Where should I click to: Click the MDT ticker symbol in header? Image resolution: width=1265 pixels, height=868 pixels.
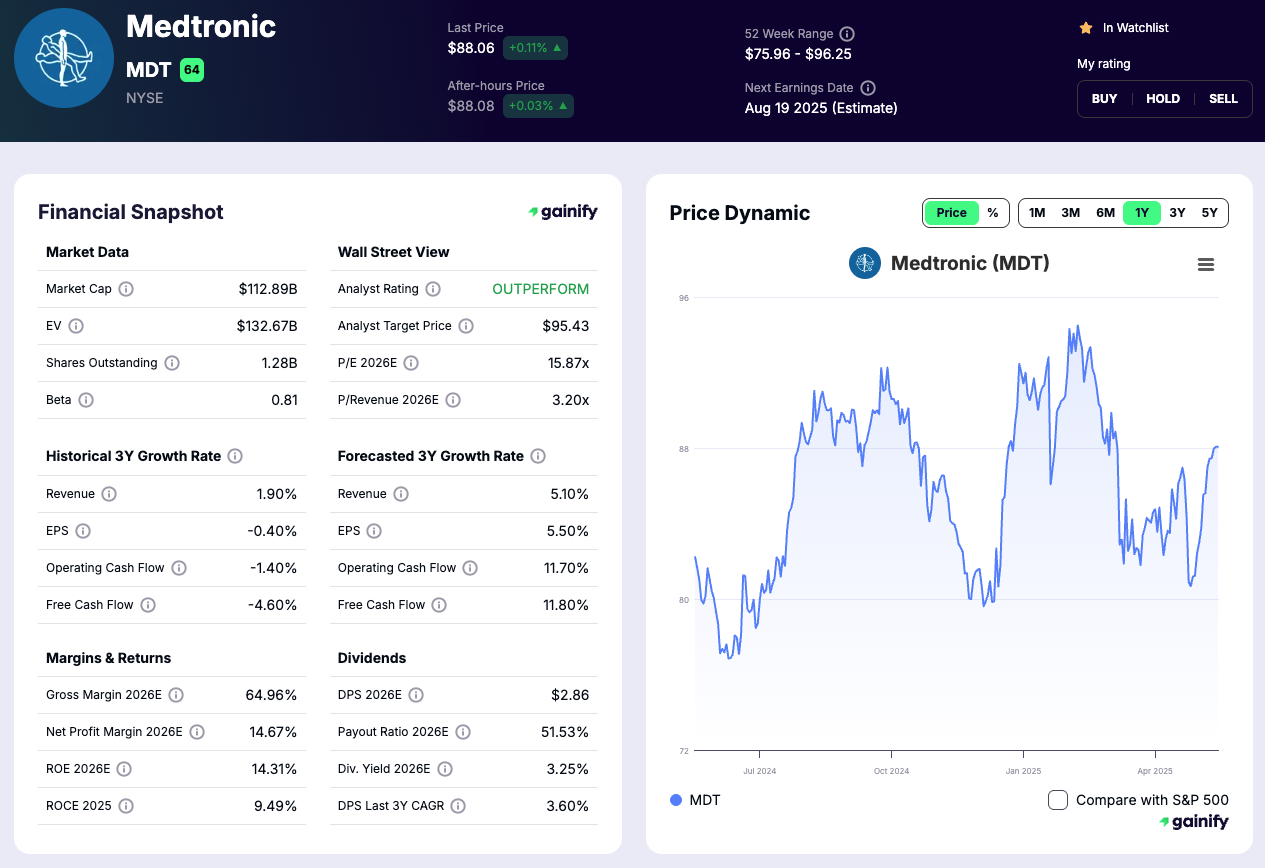tap(148, 70)
